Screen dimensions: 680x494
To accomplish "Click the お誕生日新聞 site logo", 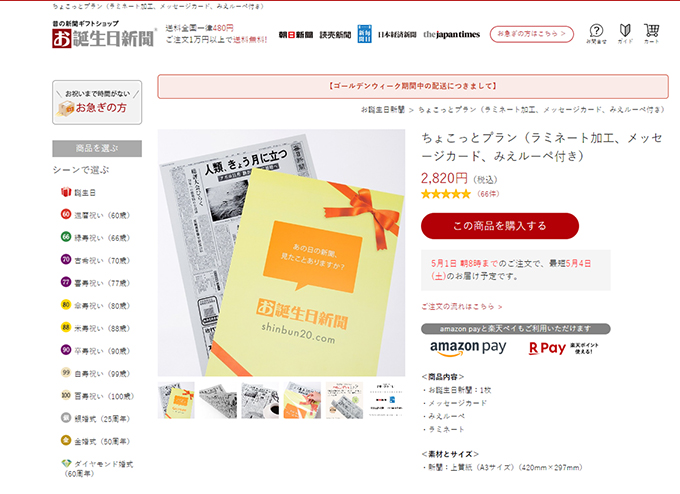I will click(104, 34).
